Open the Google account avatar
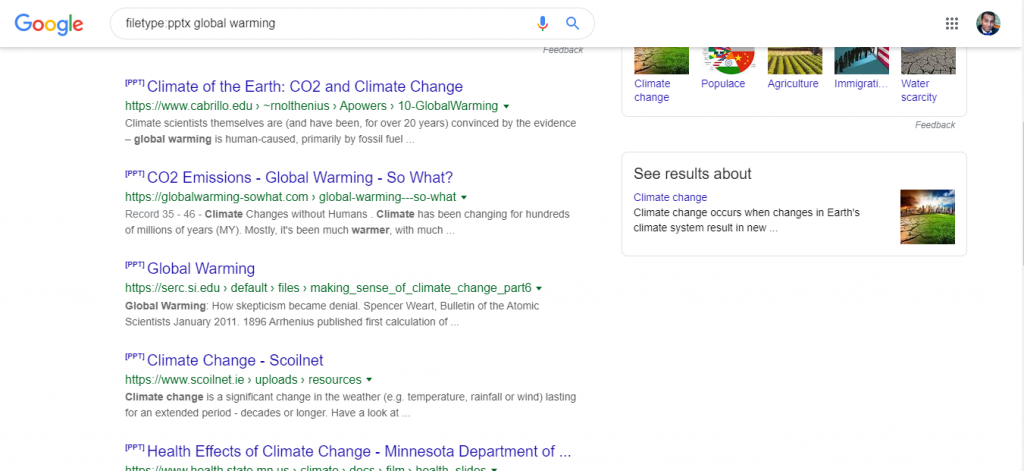 (988, 24)
